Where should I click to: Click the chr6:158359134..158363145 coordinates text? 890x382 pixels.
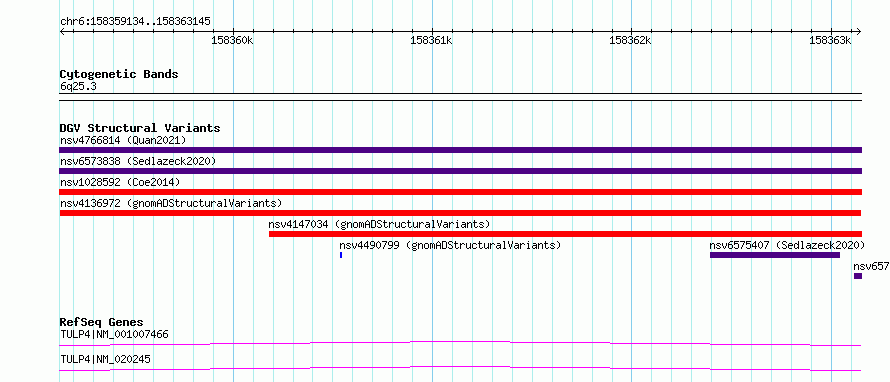pyautogui.click(x=135, y=21)
